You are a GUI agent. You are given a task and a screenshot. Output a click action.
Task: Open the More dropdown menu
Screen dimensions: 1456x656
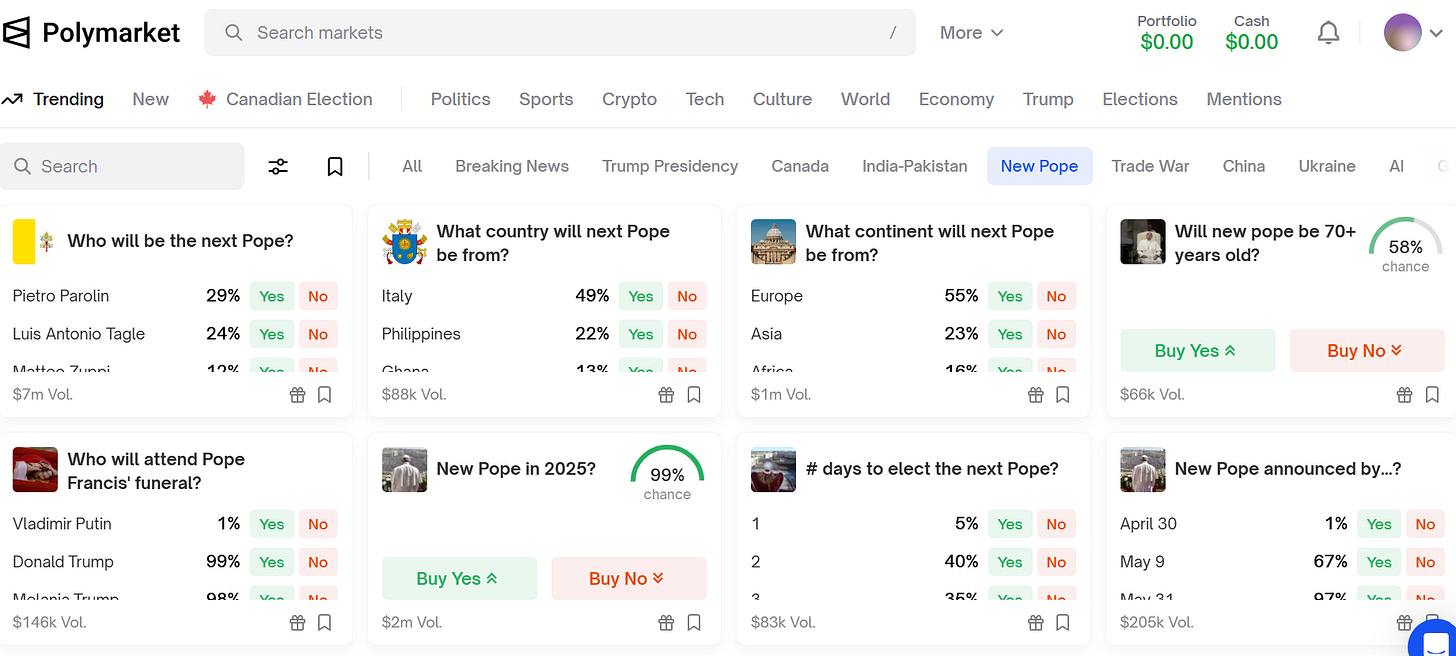971,33
